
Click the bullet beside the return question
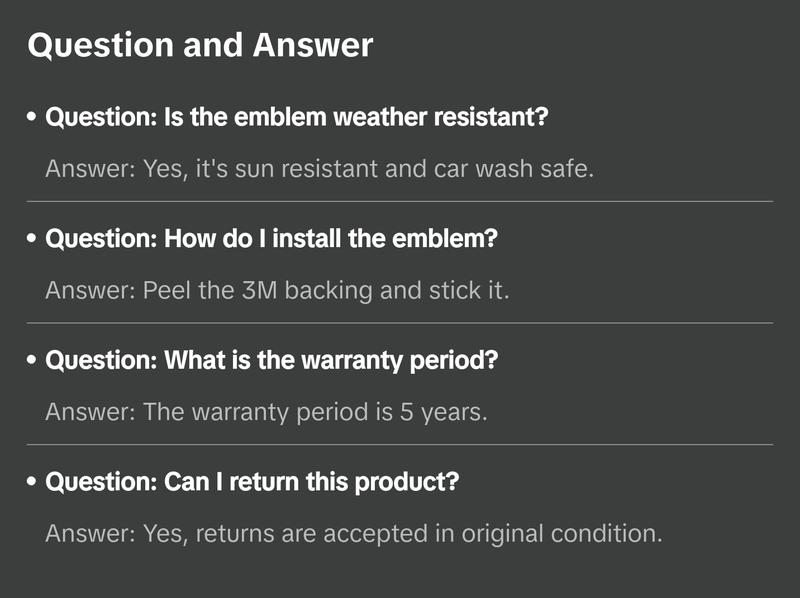[x=33, y=482]
